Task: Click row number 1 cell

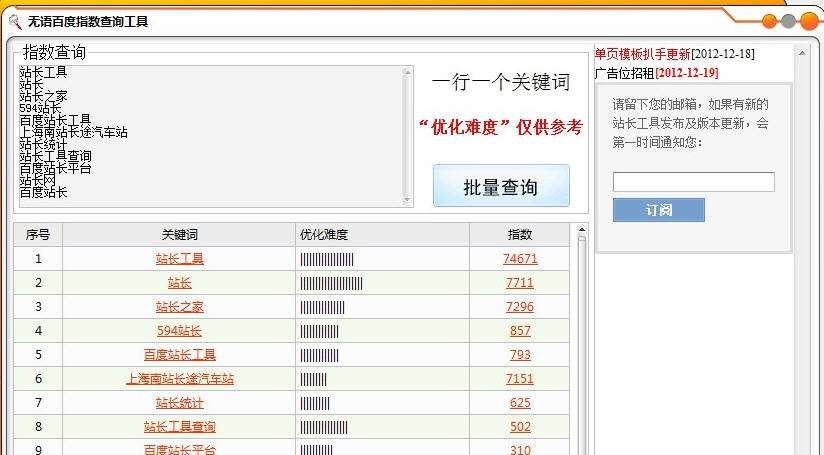Action: click(38, 258)
